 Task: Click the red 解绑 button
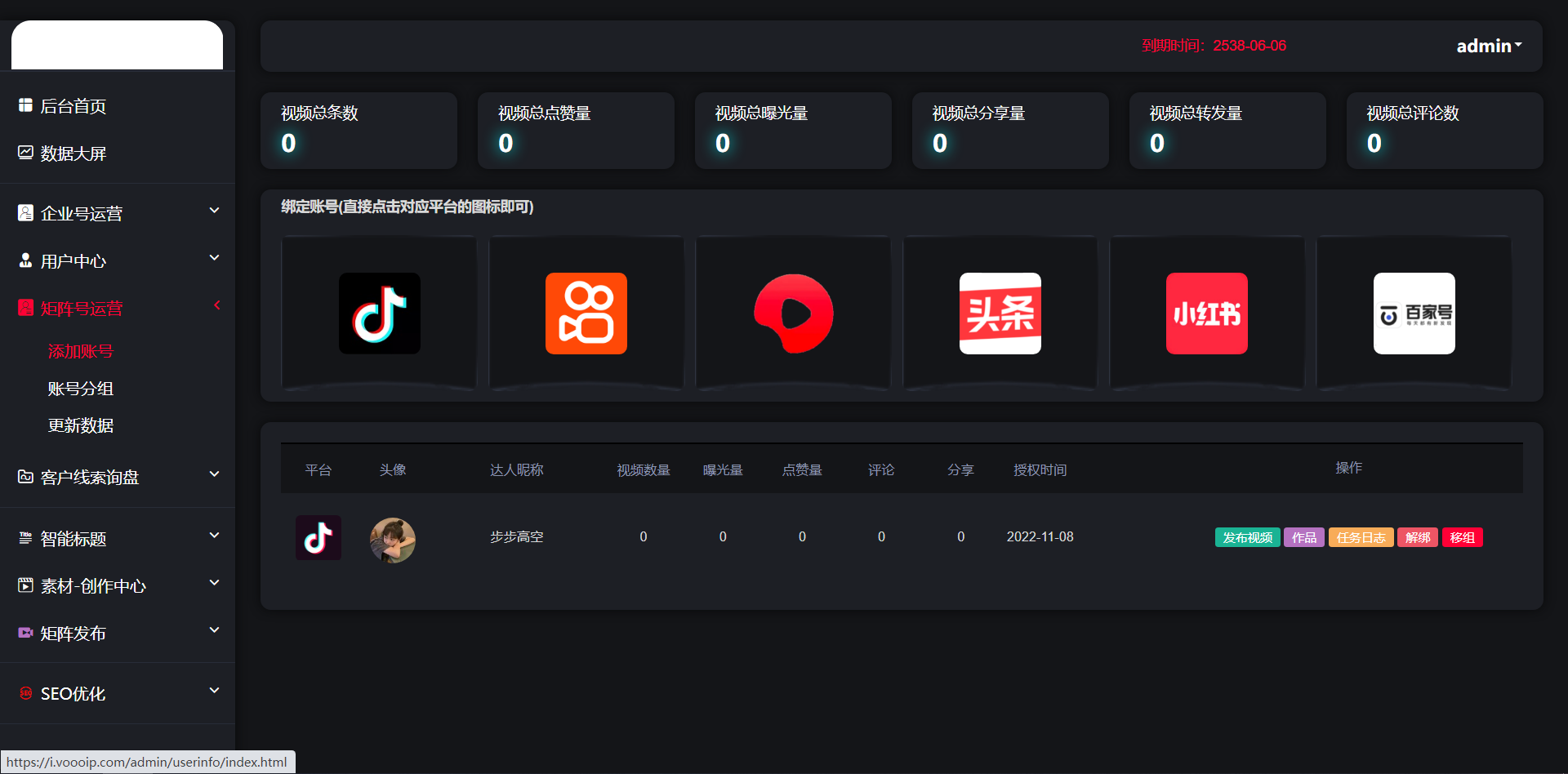[1418, 537]
